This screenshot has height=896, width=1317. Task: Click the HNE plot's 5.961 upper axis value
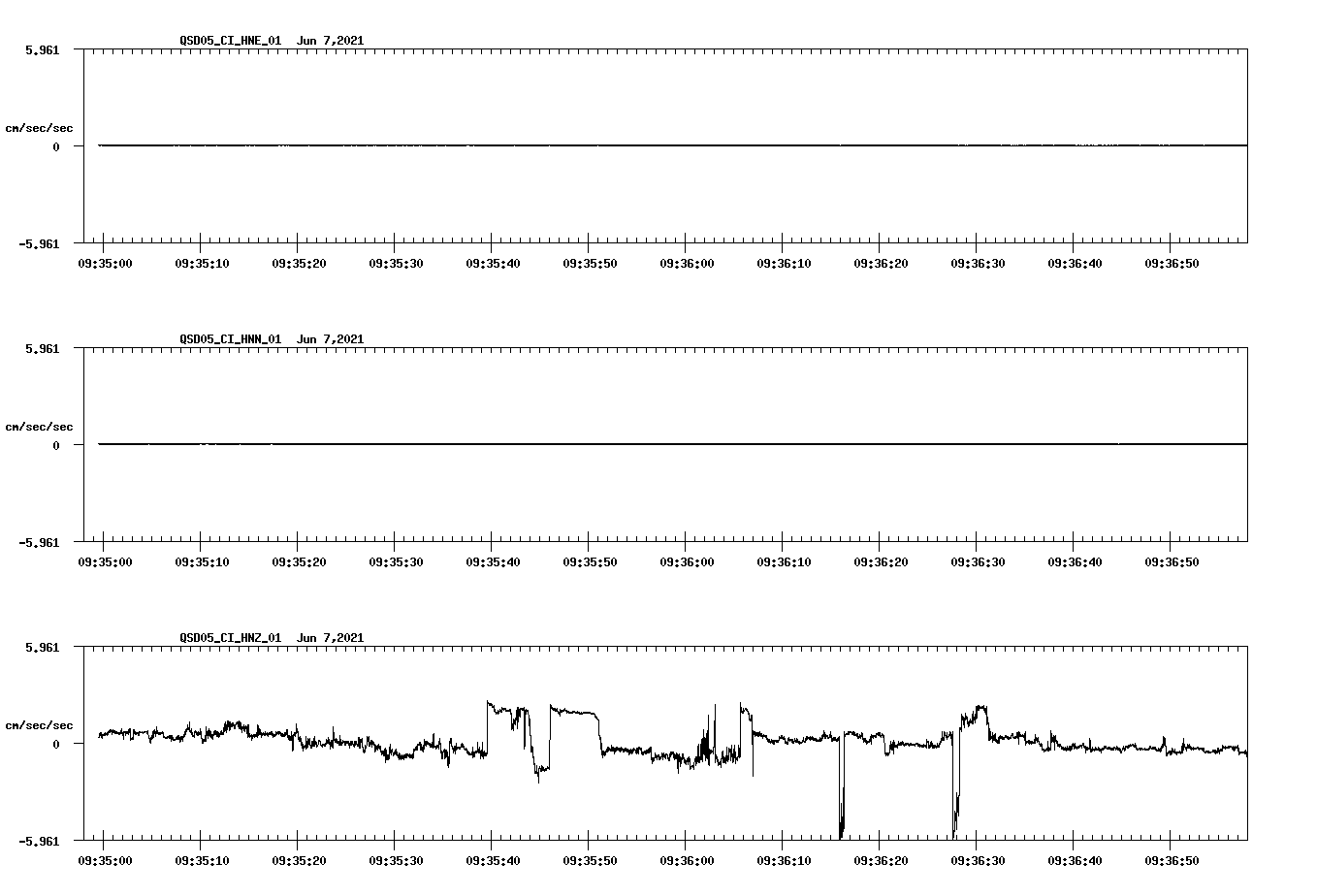click(x=43, y=49)
